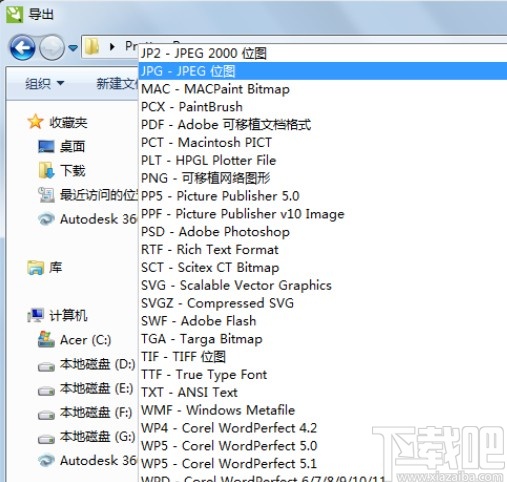Choose TXT - ANSI Text format
The height and width of the screenshot is (482, 507).
tap(322, 392)
